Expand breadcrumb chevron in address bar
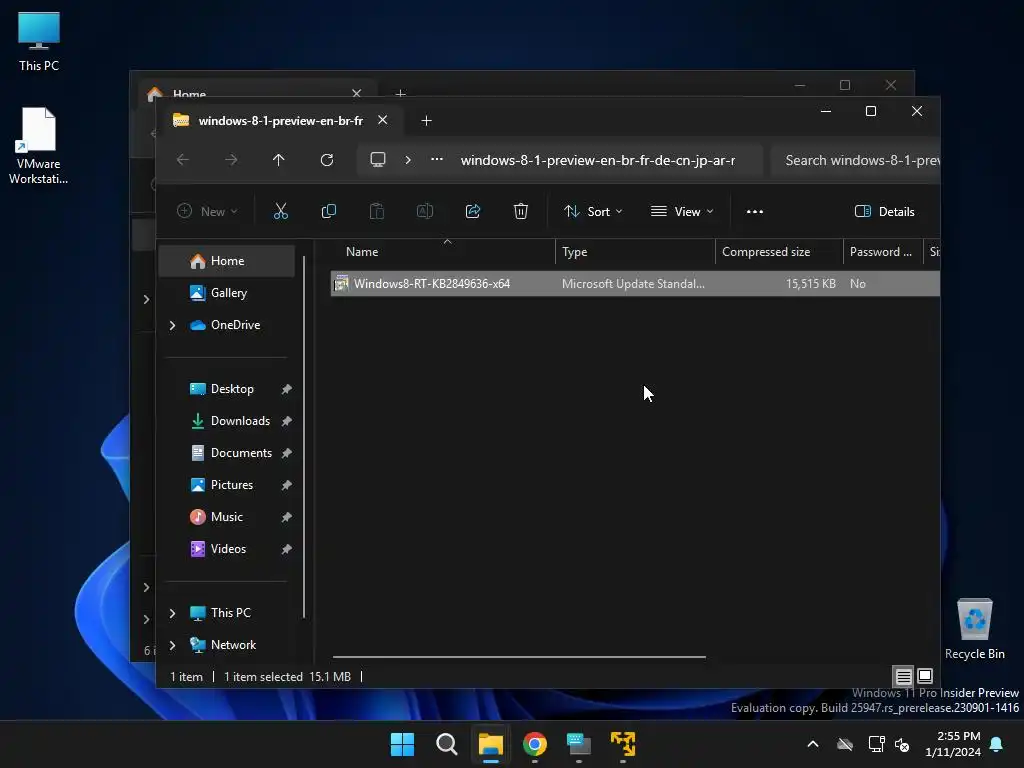 (408, 160)
